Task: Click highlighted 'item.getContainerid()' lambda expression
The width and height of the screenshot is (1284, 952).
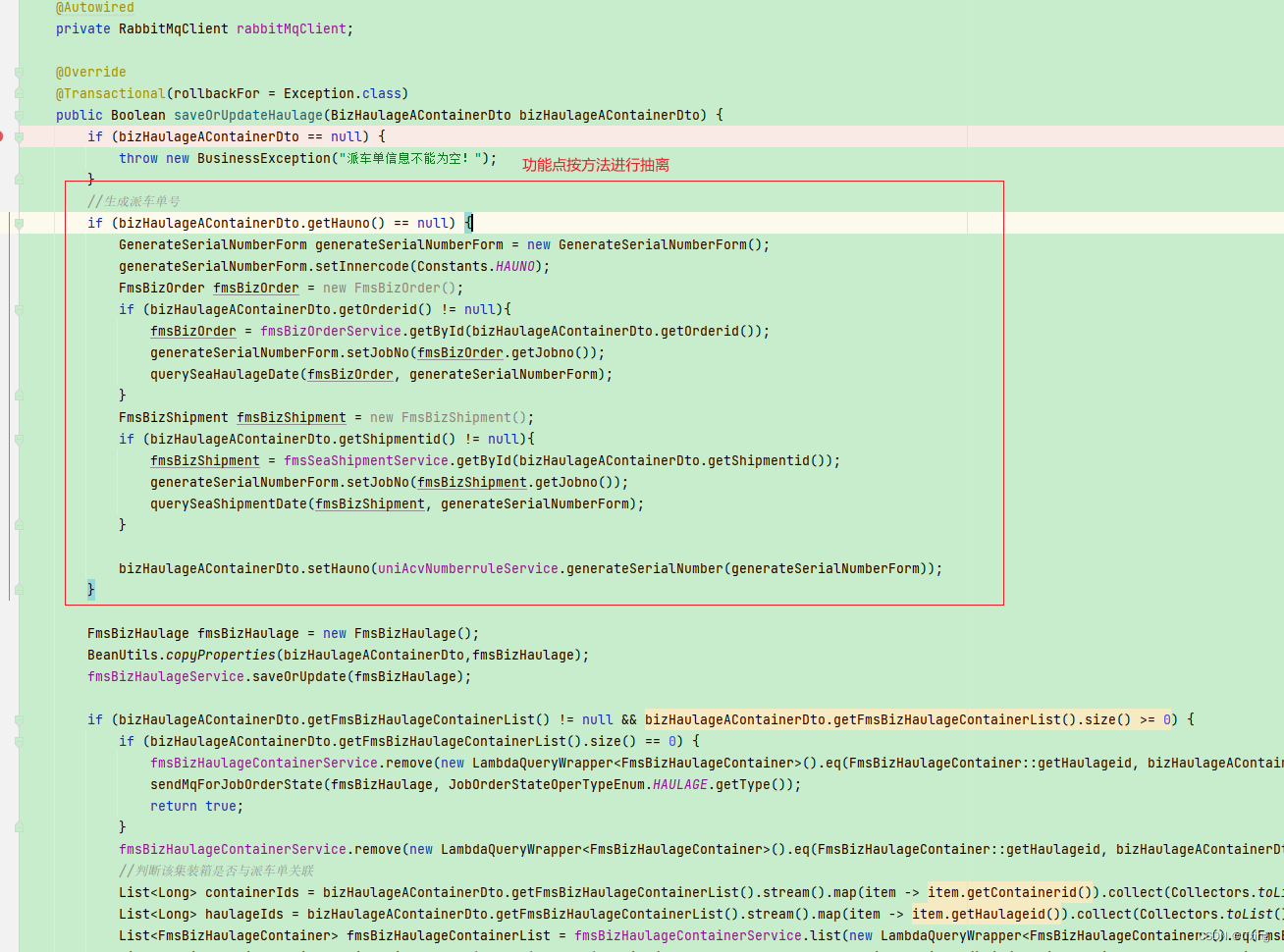Action: [x=1010, y=892]
